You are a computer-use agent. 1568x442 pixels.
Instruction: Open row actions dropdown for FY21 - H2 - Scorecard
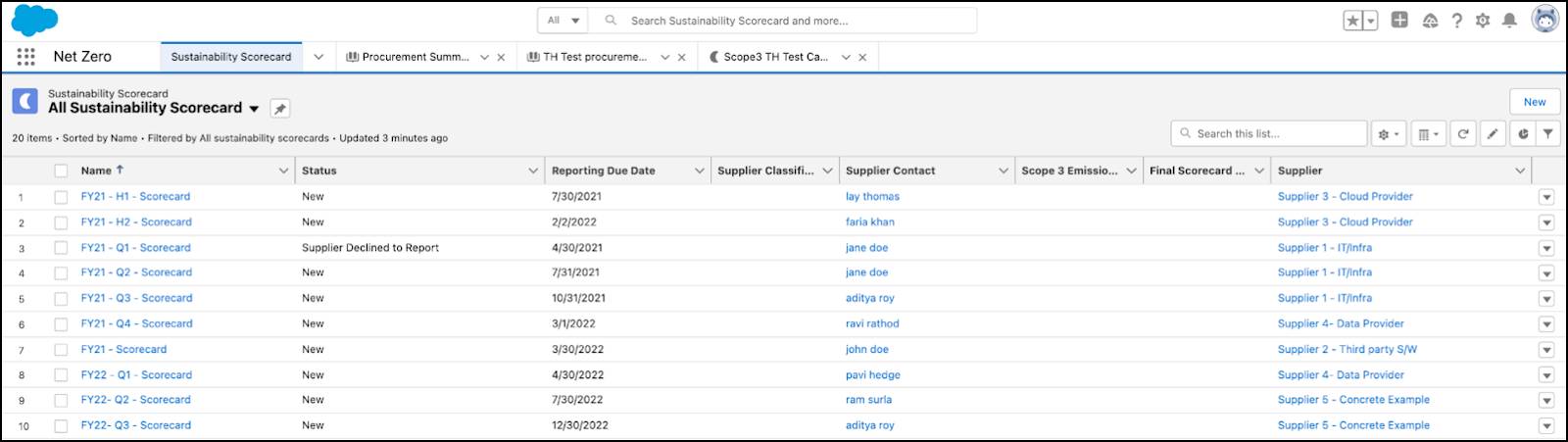click(1546, 222)
